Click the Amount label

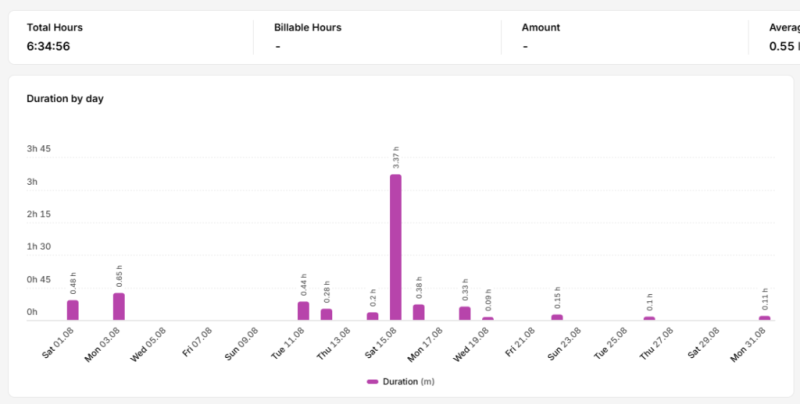pos(541,28)
